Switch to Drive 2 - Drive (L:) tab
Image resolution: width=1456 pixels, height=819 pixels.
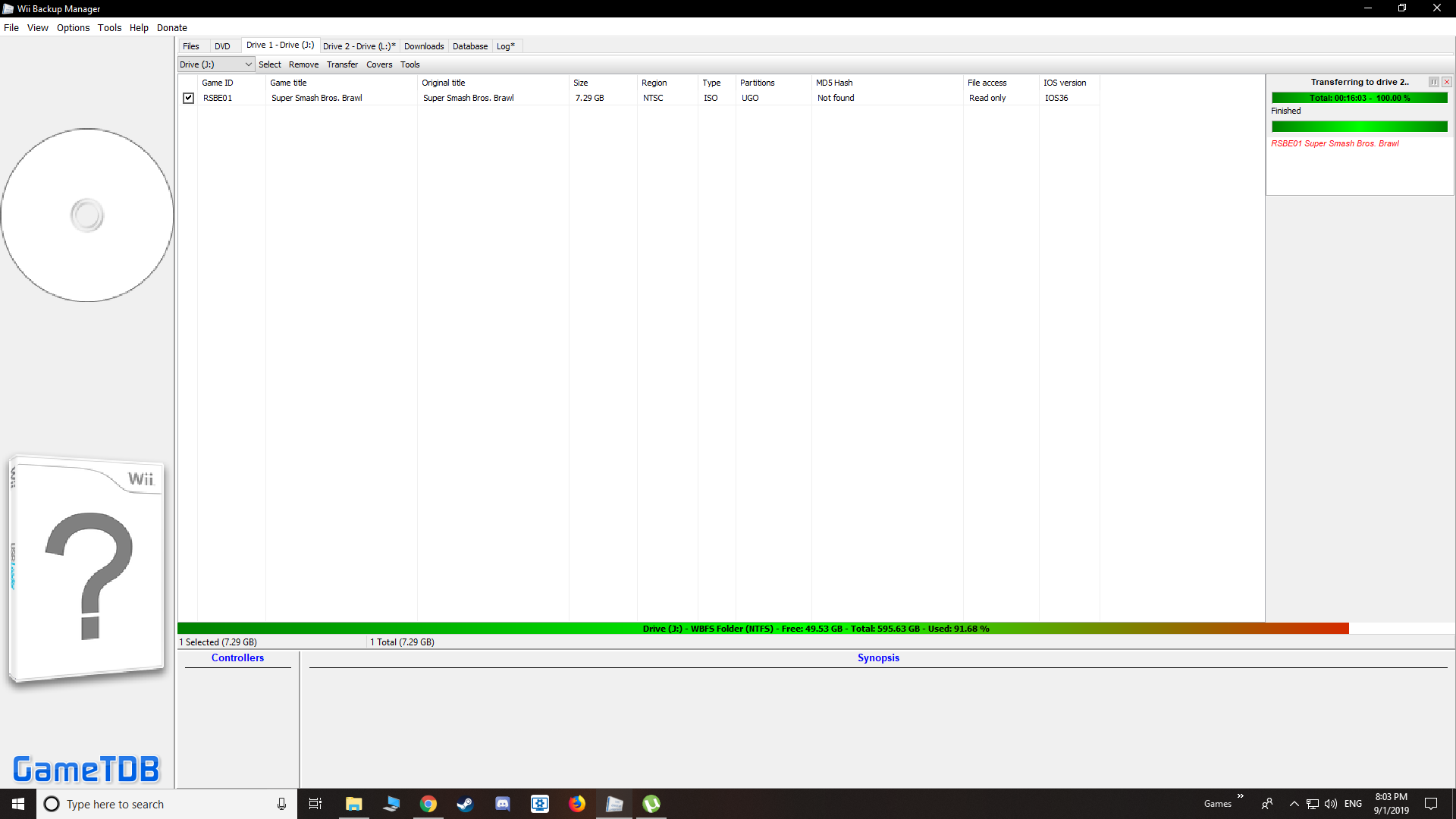[359, 46]
